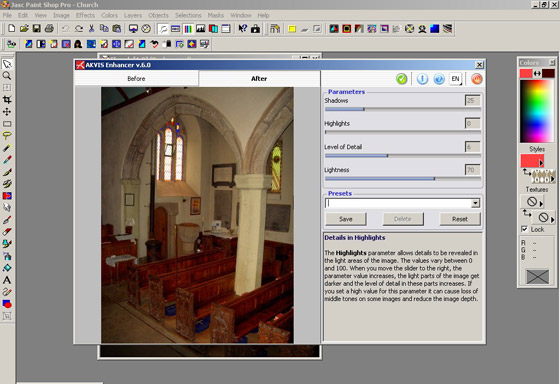Click the background dark color swatch
The height and width of the screenshot is (384, 560).
pos(548,73)
